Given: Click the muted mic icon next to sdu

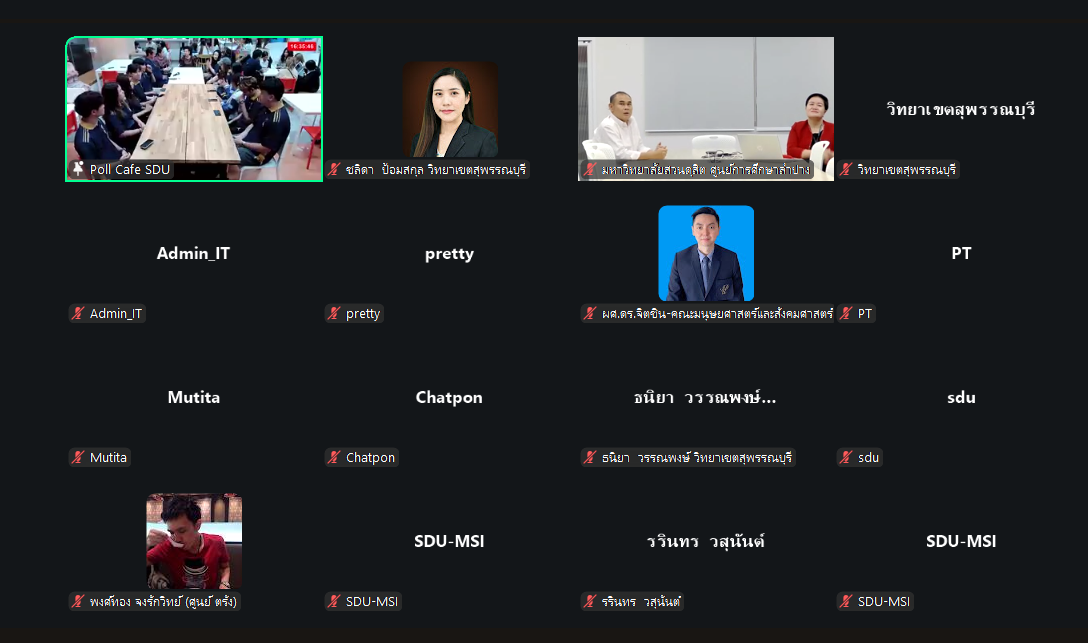Looking at the screenshot, I should (x=846, y=457).
